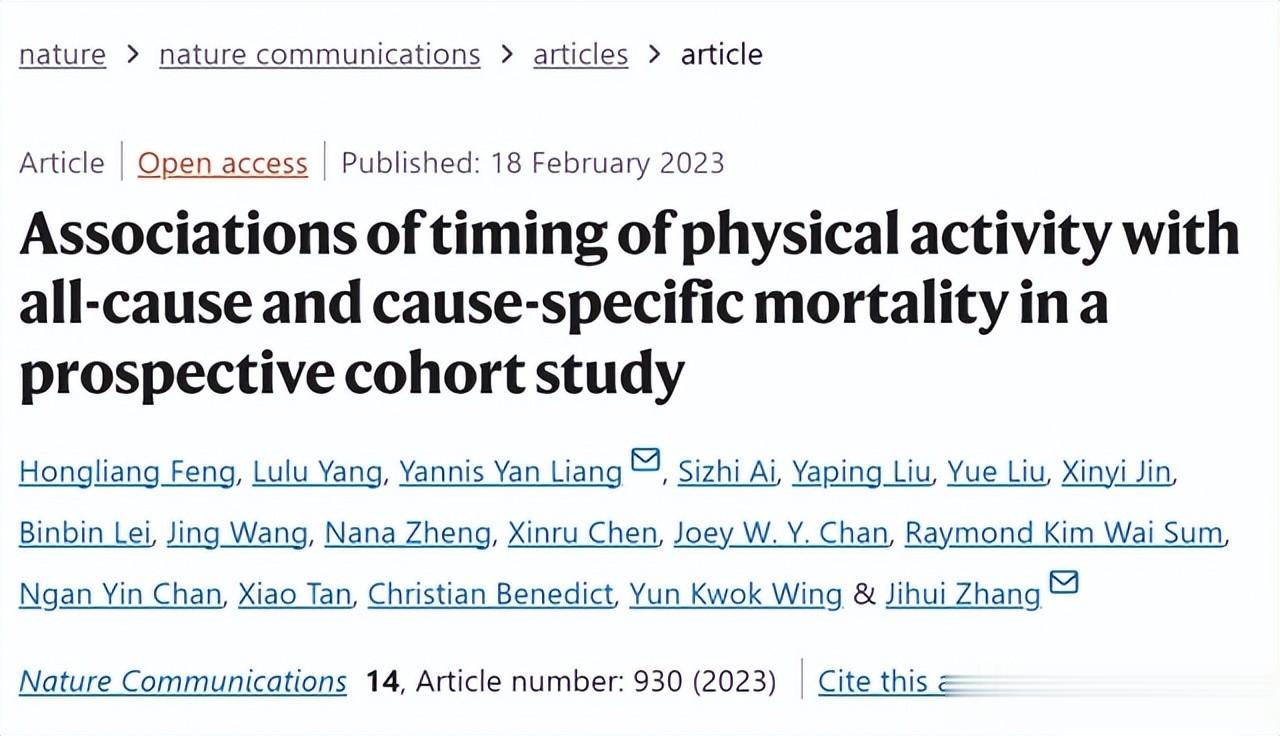Click the email envelope icon after Yannis Yan Liang
This screenshot has width=1280, height=736.
pyautogui.click(x=646, y=461)
